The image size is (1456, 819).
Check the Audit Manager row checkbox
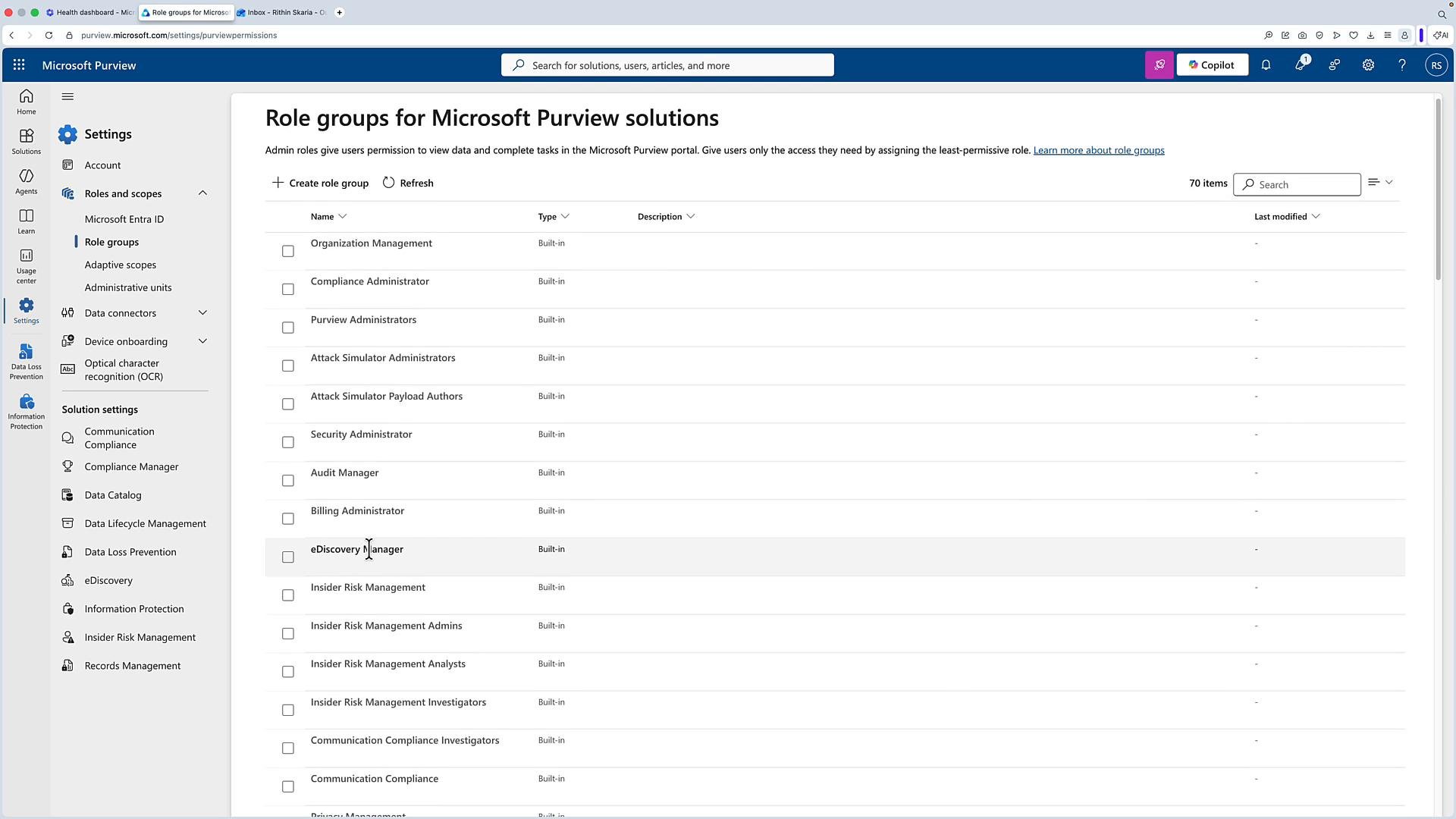tap(288, 480)
